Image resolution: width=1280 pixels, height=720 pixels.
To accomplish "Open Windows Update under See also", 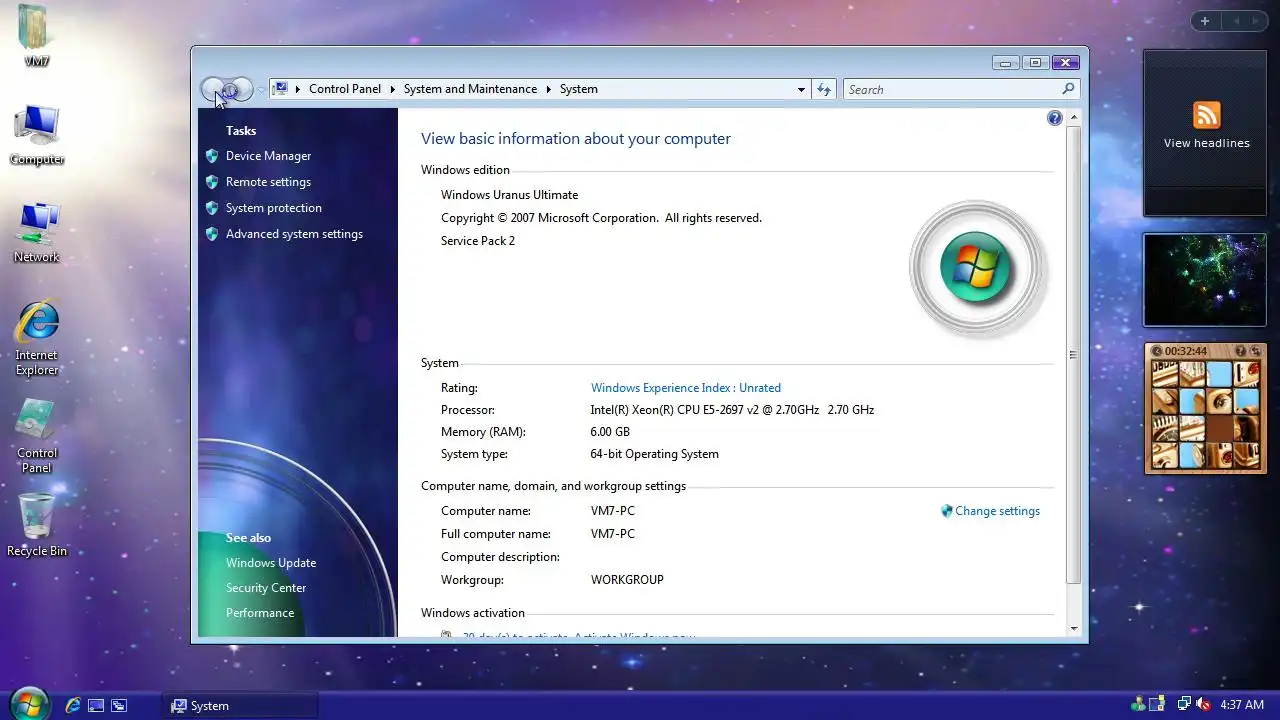I will point(271,563).
